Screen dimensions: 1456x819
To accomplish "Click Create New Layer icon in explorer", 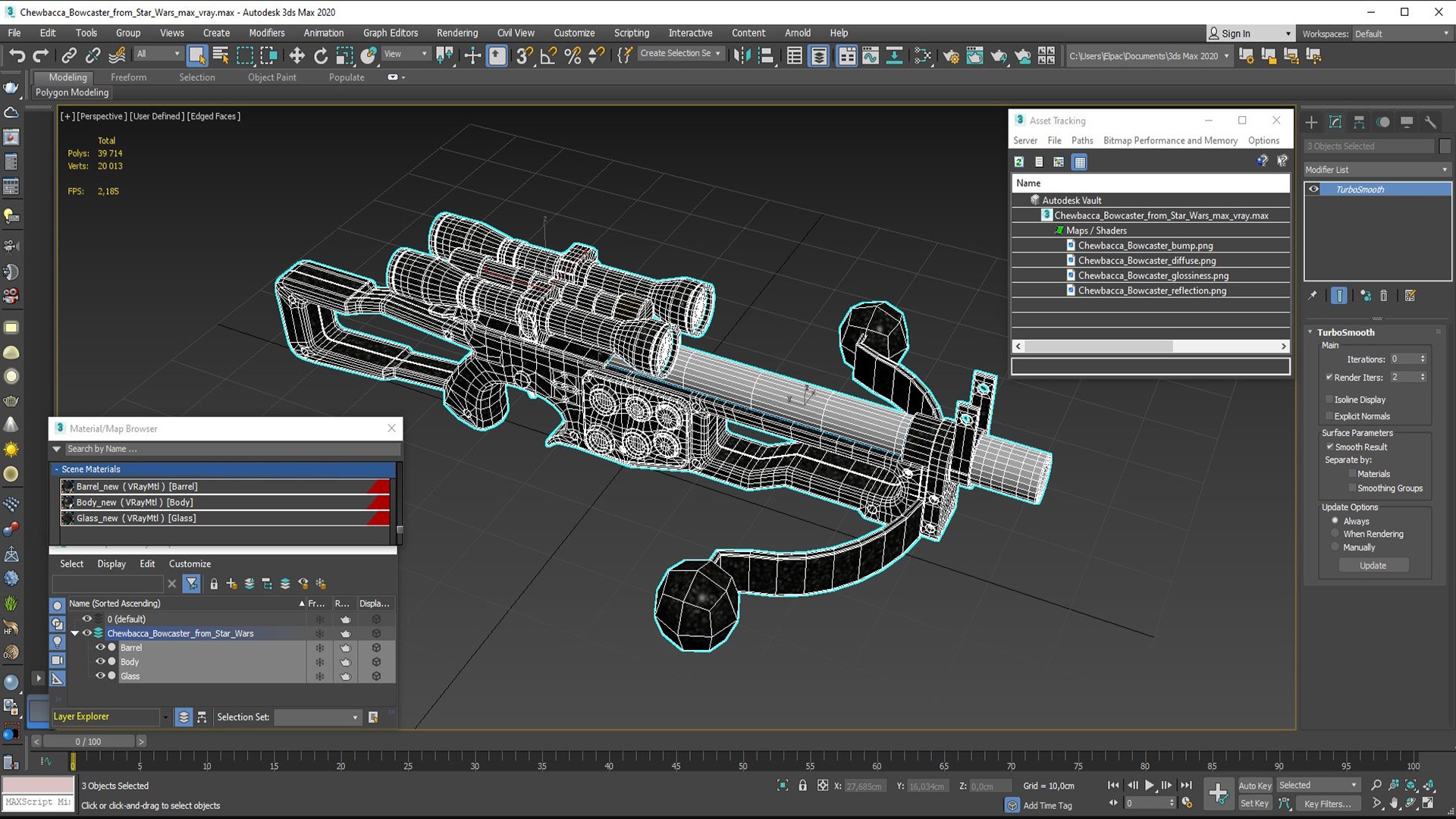I will (232, 584).
